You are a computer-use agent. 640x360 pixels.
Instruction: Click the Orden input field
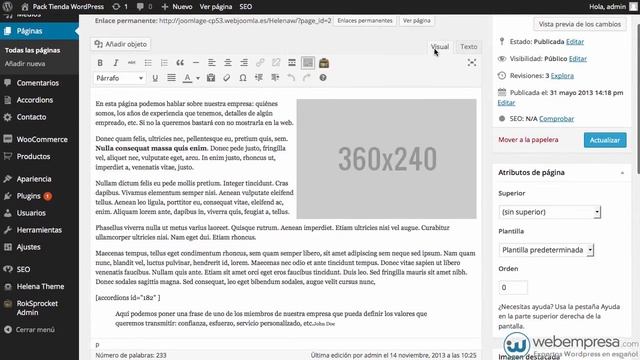coord(513,287)
